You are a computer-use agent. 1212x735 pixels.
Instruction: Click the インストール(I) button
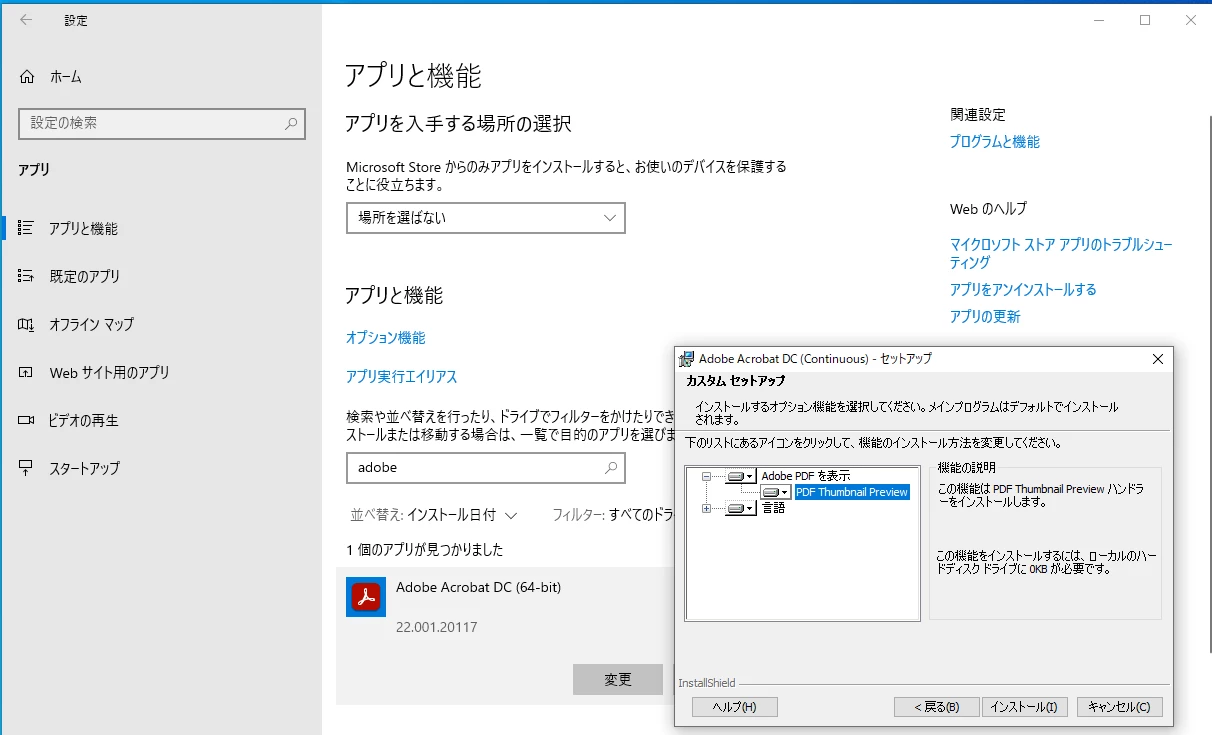coord(1025,707)
